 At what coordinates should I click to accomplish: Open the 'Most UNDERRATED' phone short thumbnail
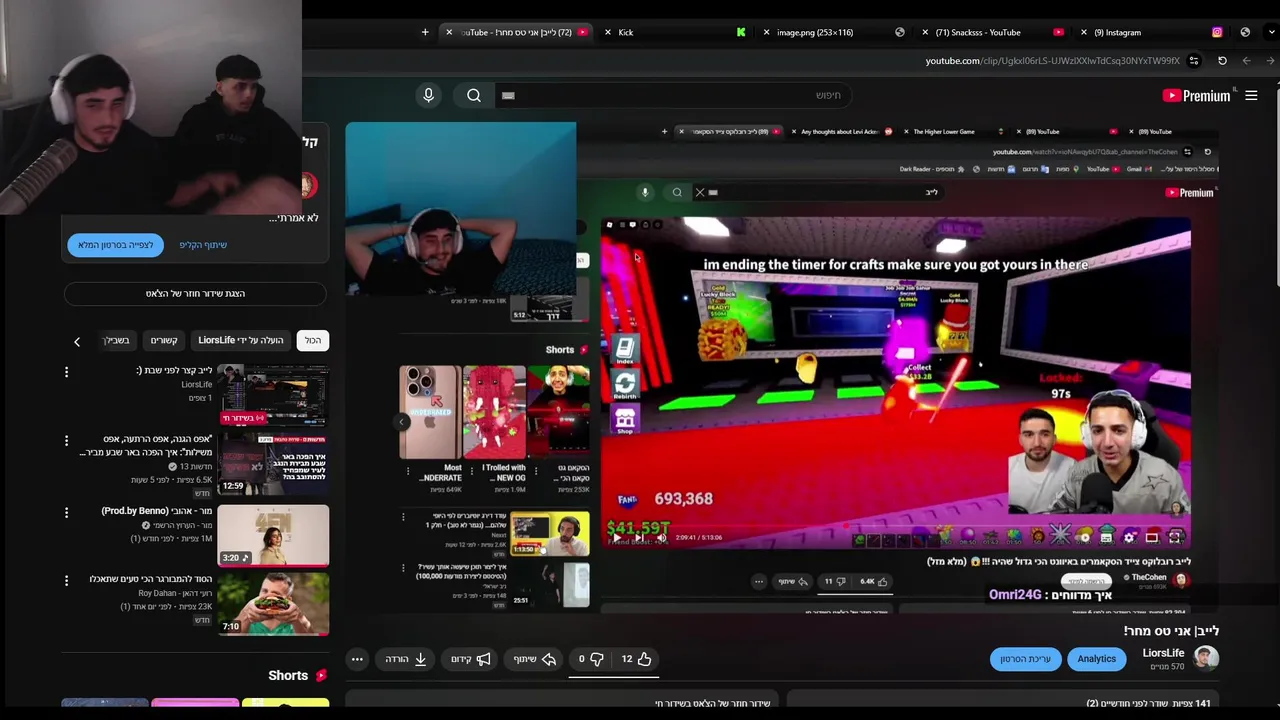(431, 412)
